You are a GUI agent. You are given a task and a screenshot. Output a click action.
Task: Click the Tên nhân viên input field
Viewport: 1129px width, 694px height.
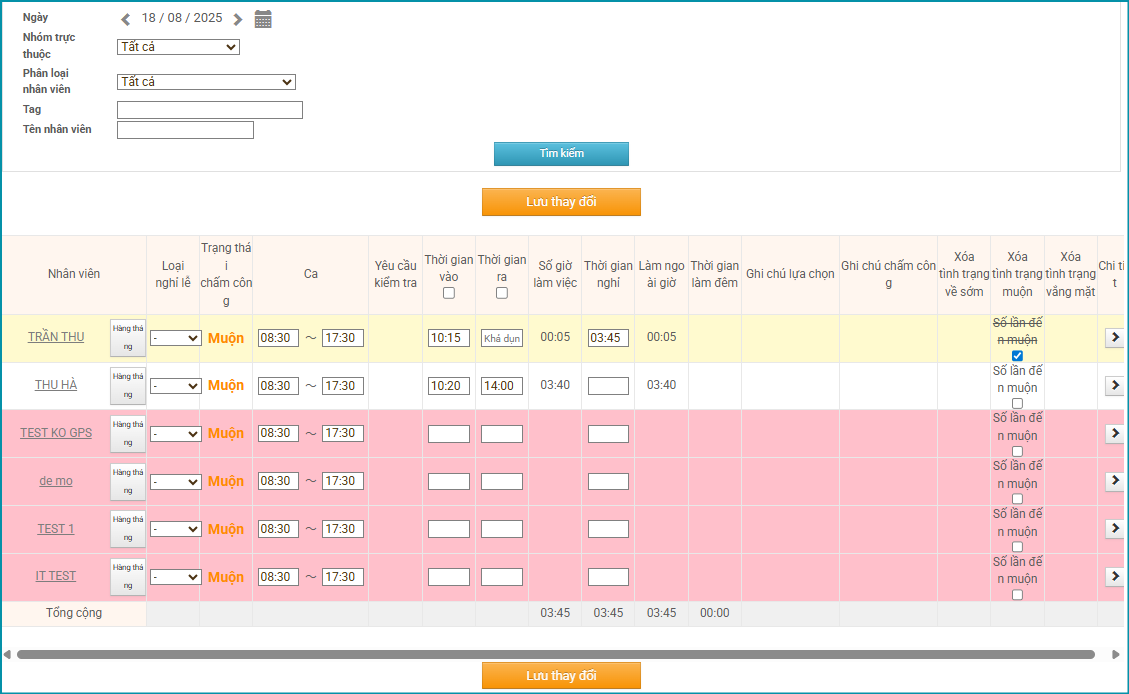[185, 130]
